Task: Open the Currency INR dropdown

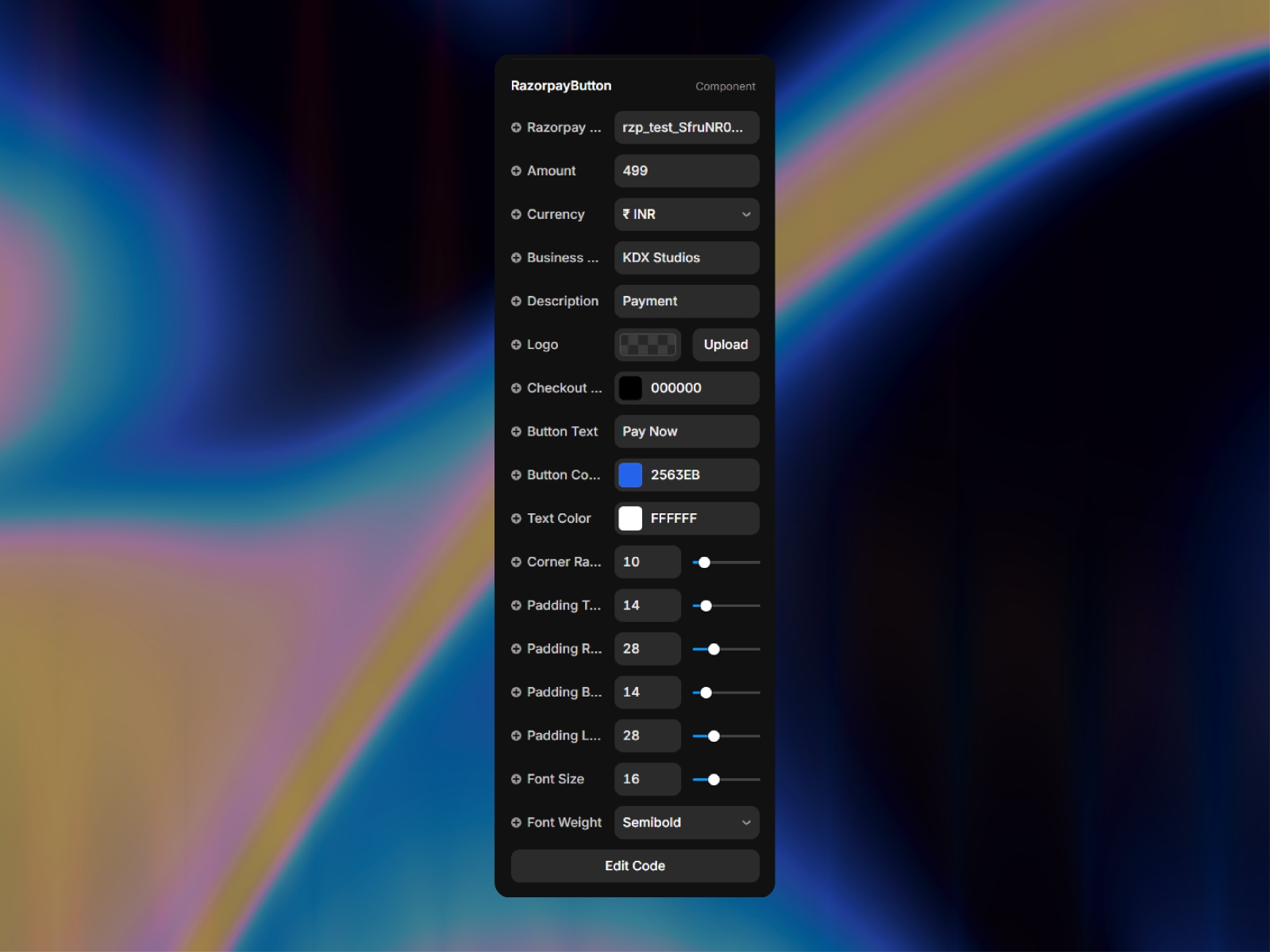Action: 687,215
